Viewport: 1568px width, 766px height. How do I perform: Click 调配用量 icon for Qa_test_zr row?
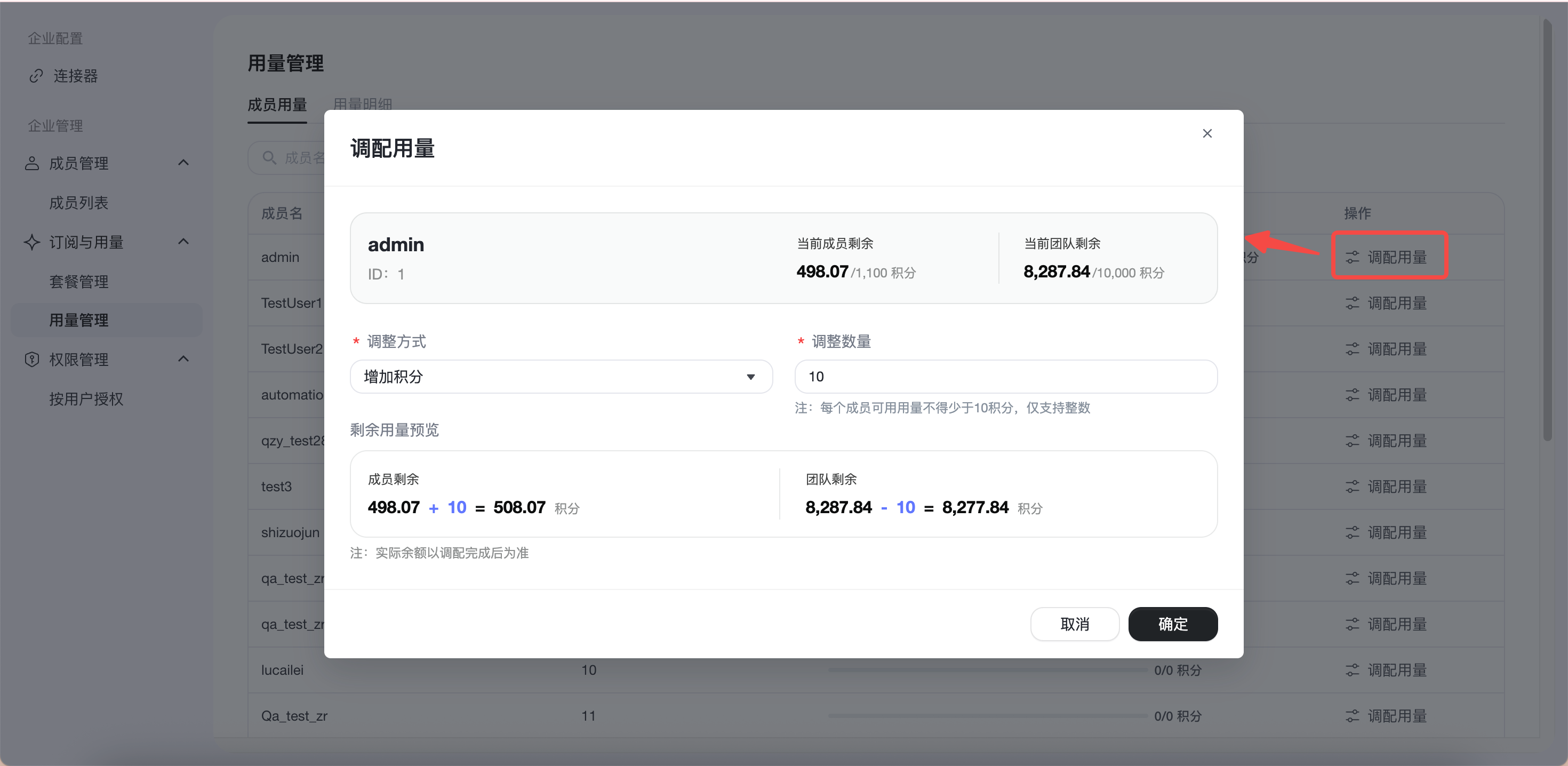click(1352, 715)
